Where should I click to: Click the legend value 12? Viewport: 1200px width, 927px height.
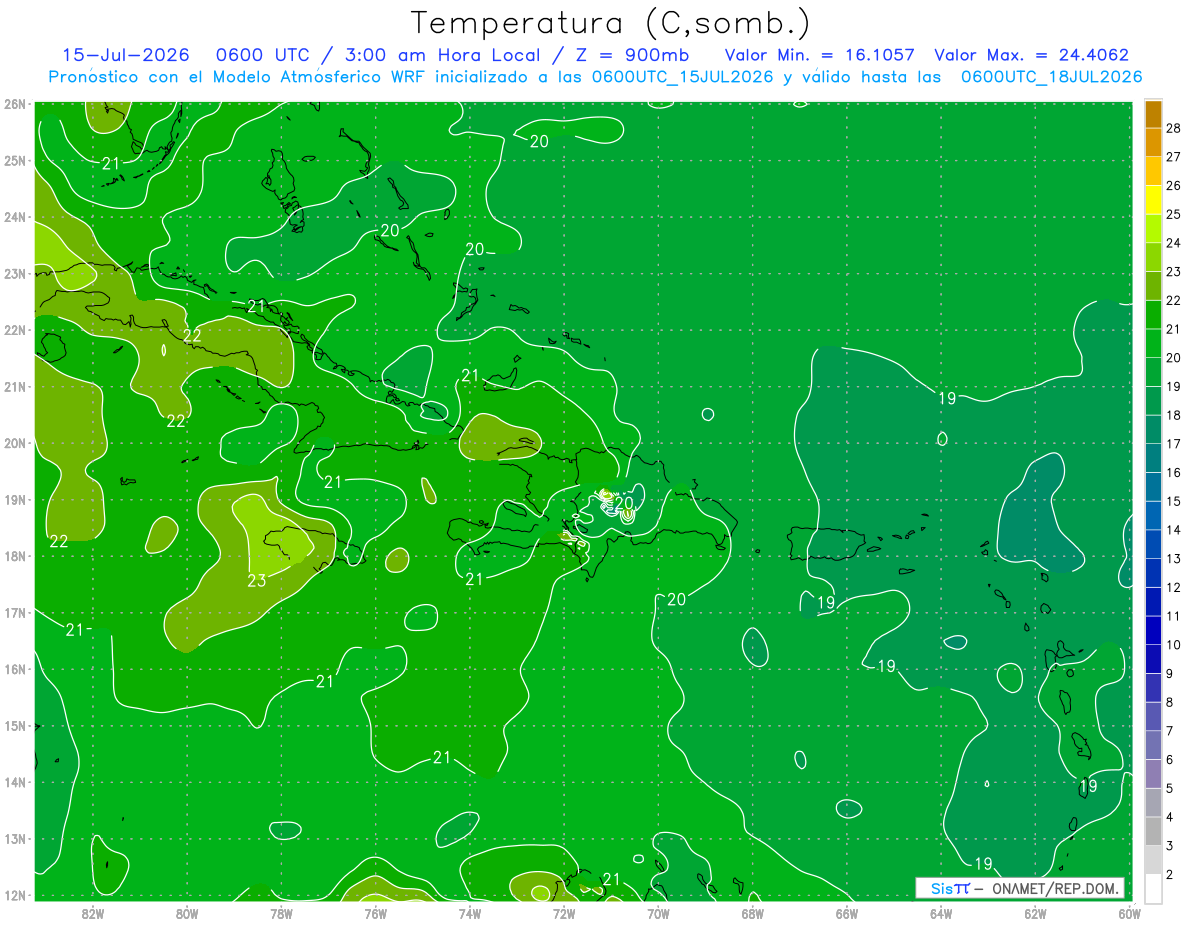[1173, 587]
